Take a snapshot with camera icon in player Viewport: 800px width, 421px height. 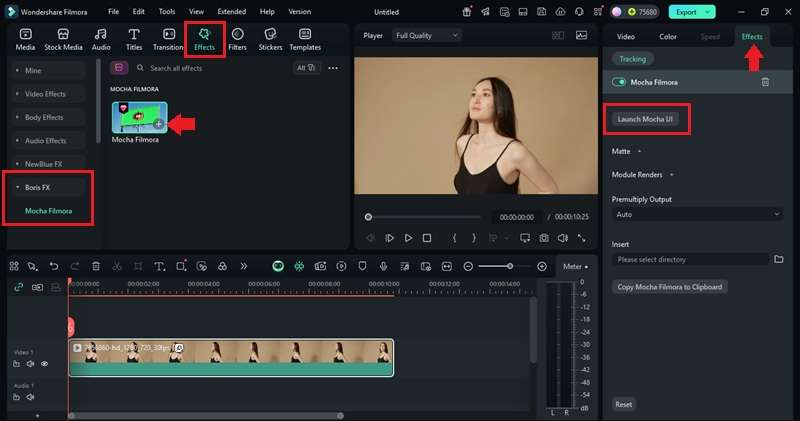(x=544, y=238)
